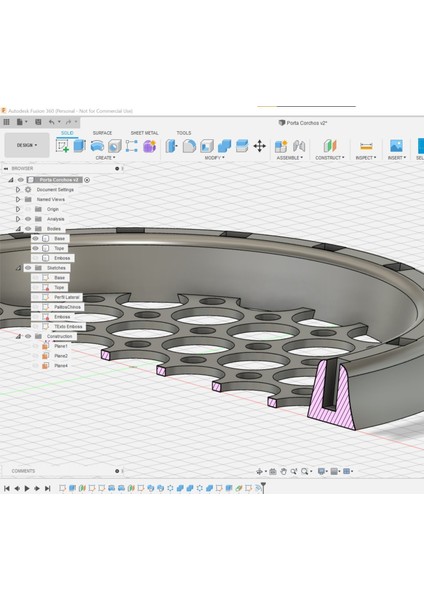Click the Redo arrow
Image resolution: width=424 pixels, height=600 pixels.
68,122
